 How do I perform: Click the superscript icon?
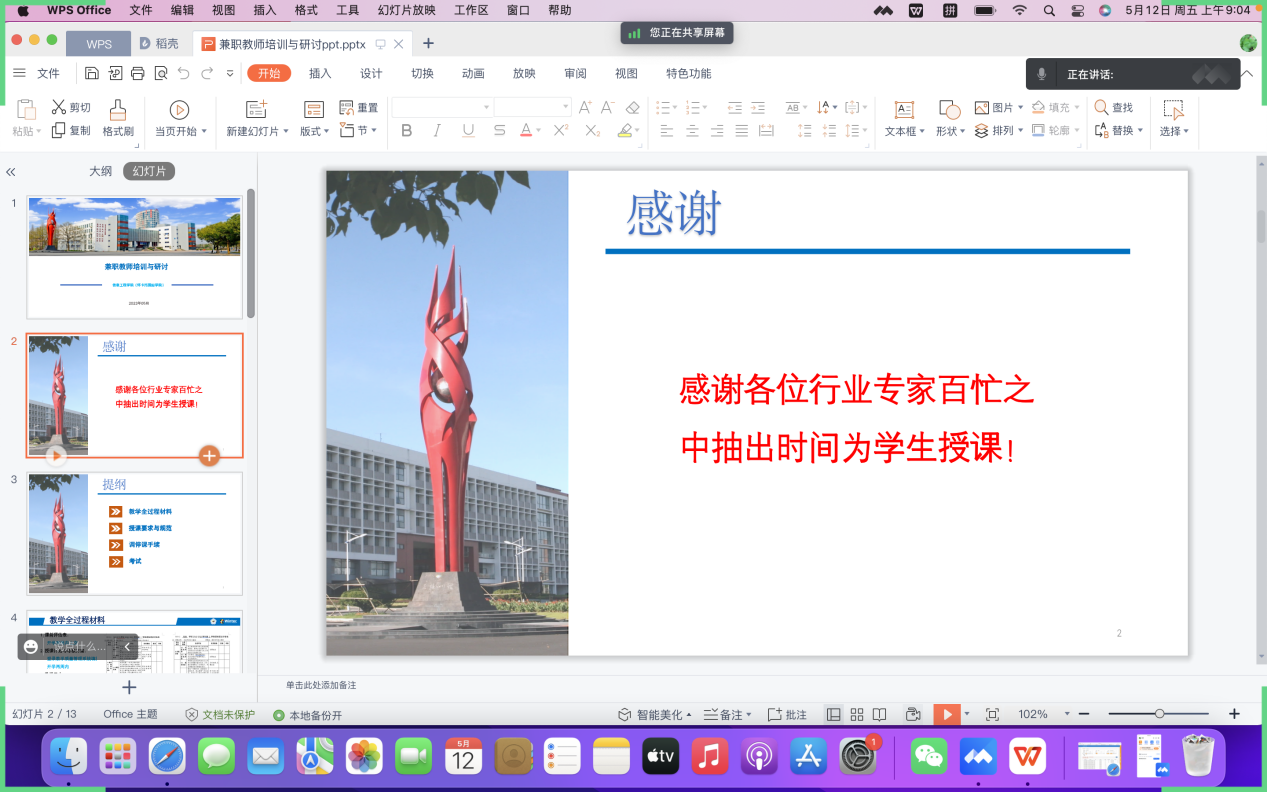(561, 130)
